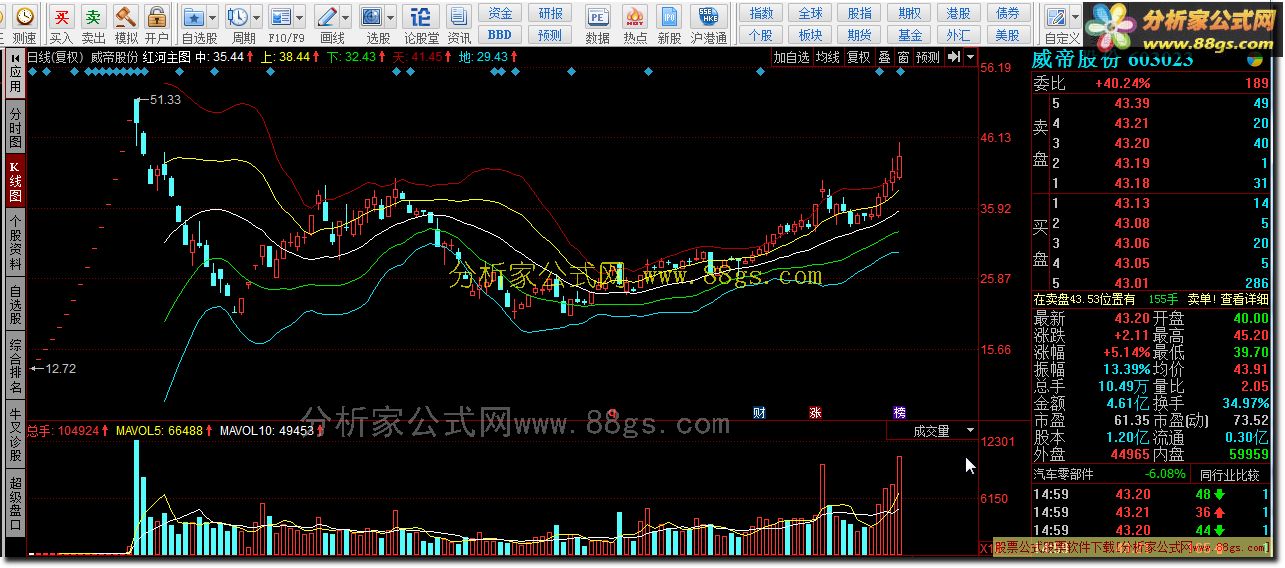Image resolution: width=1285 pixels, height=568 pixels.
Task: Click the 榜 marker below the chart
Action: tap(899, 412)
